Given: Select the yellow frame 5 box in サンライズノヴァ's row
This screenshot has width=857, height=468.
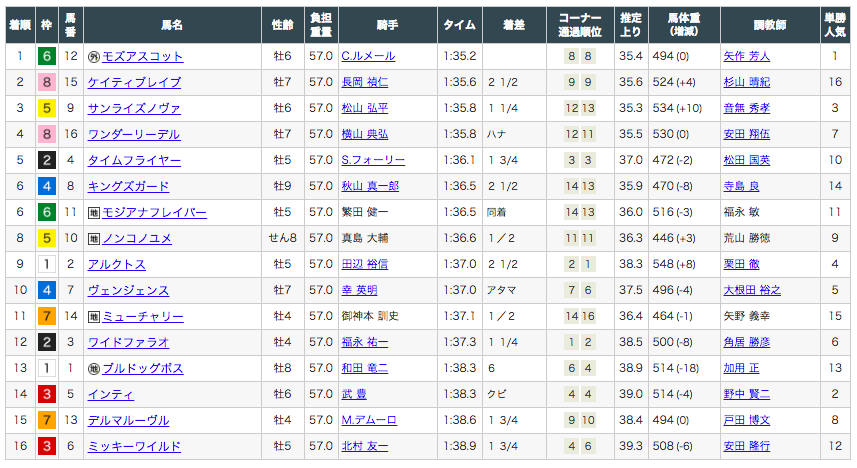Looking at the screenshot, I should point(47,108).
